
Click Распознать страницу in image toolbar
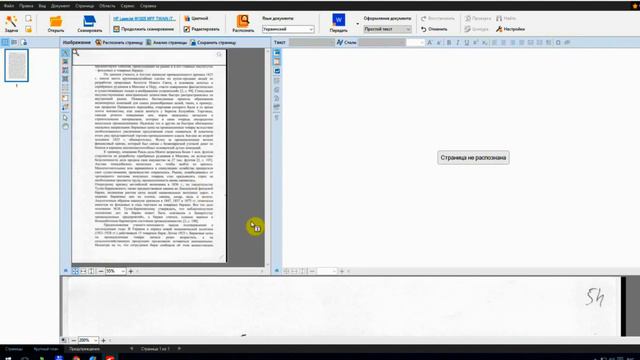coord(119,42)
